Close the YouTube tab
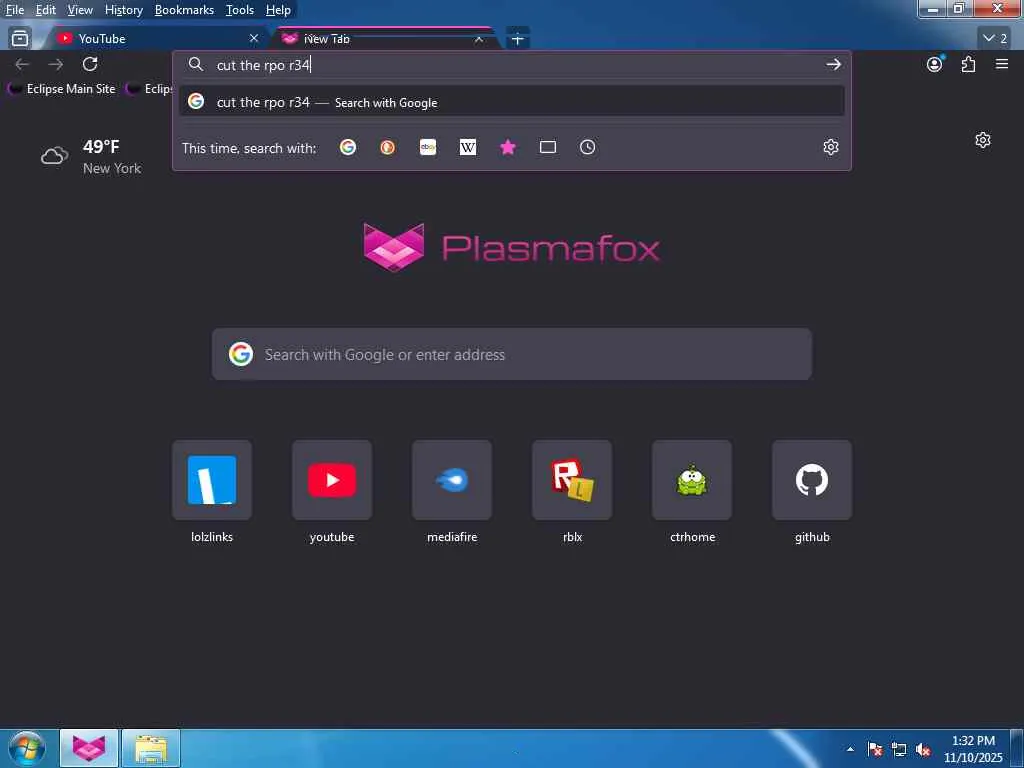This screenshot has height=768, width=1024. pyautogui.click(x=254, y=39)
